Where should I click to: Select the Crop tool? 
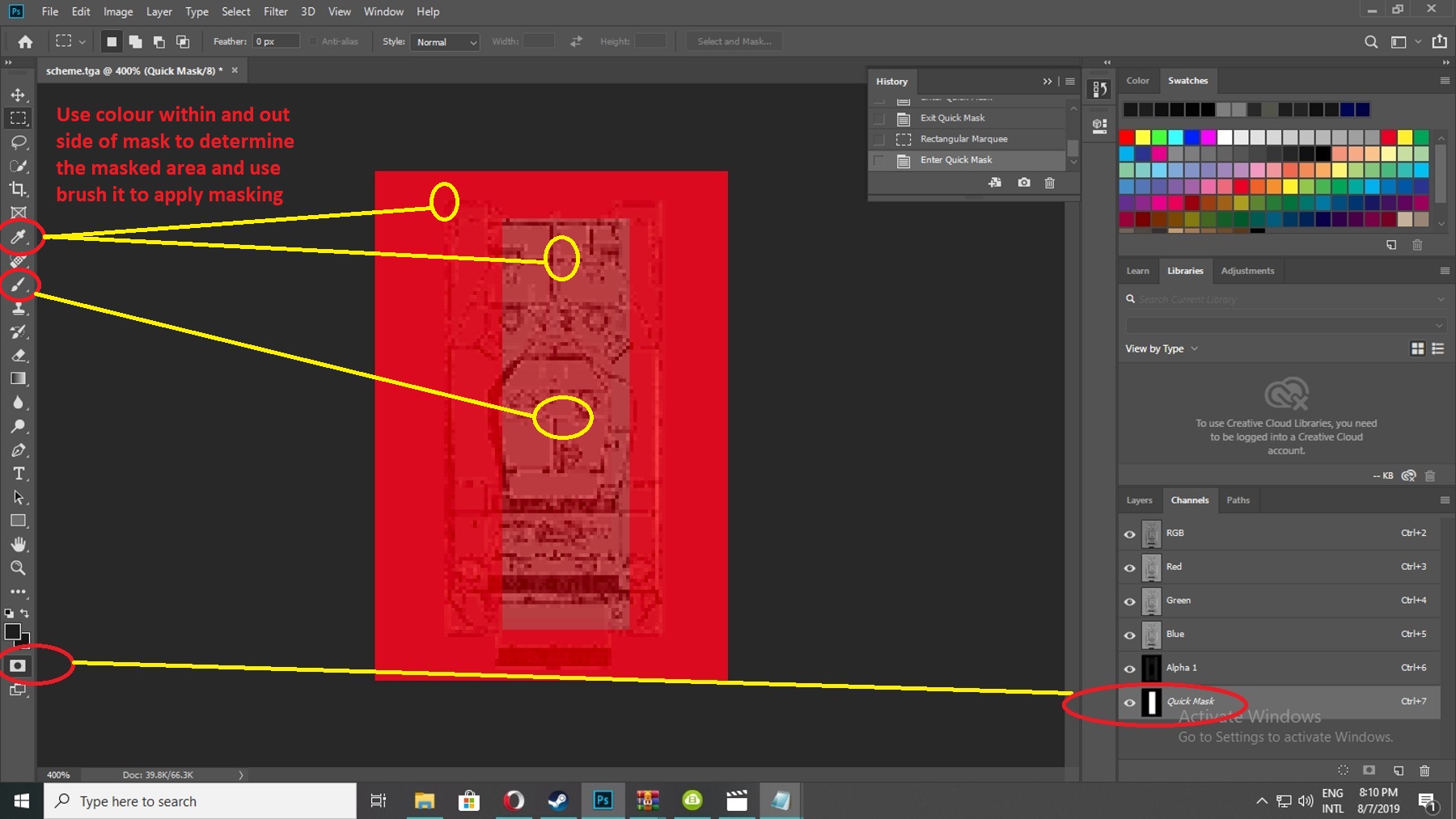[x=18, y=189]
